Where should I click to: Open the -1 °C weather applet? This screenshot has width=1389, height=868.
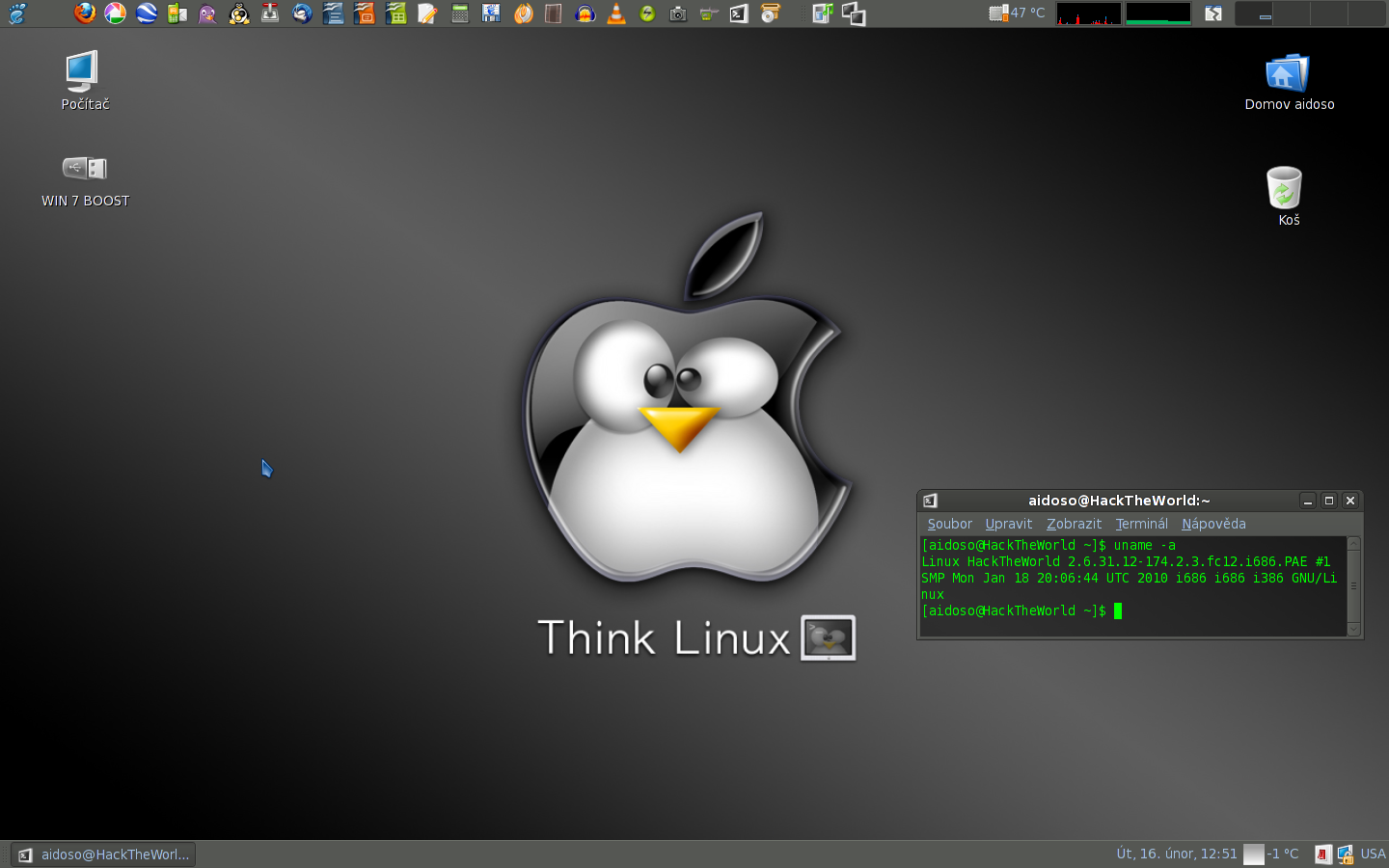(x=1271, y=854)
